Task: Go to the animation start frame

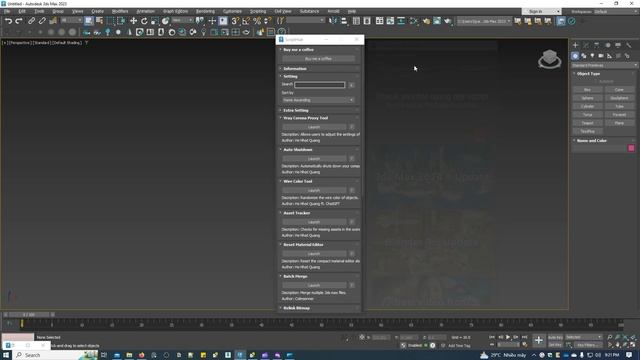Action: click(492, 337)
